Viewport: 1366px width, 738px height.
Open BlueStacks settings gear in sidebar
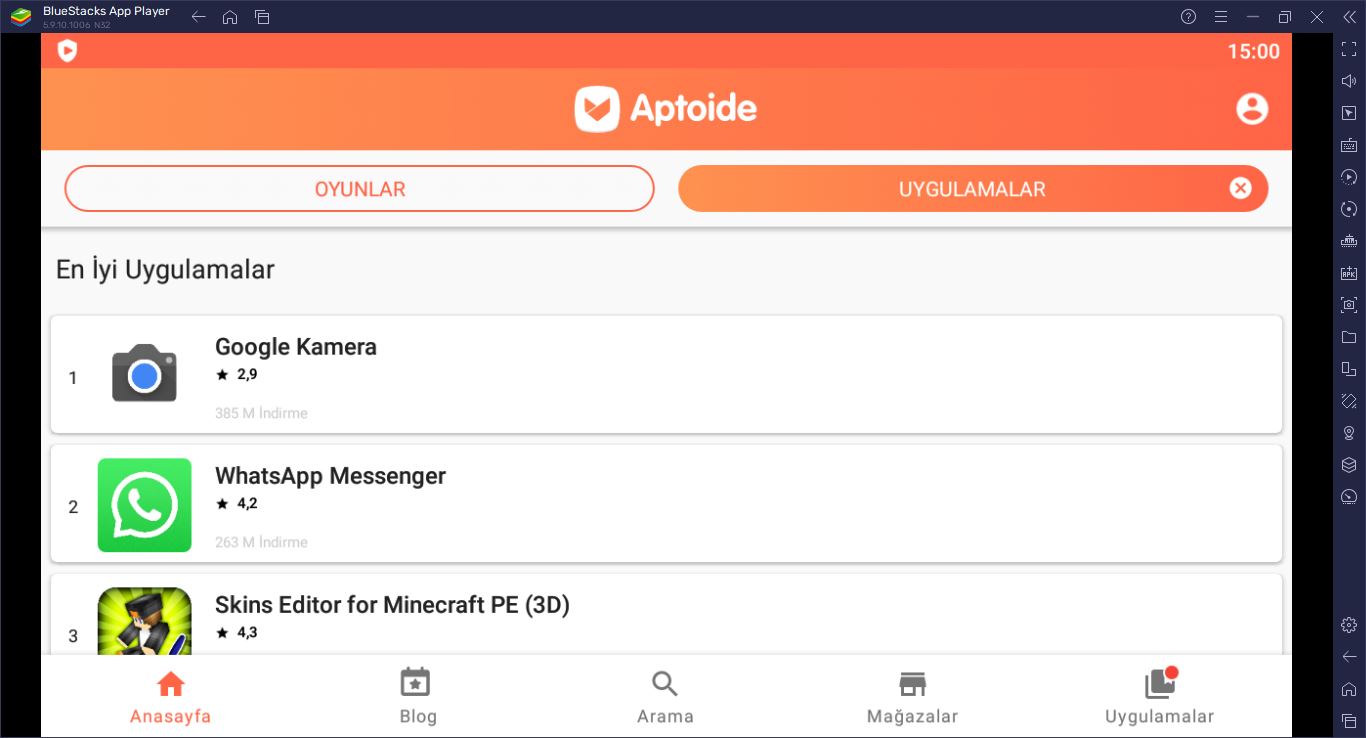1349,625
